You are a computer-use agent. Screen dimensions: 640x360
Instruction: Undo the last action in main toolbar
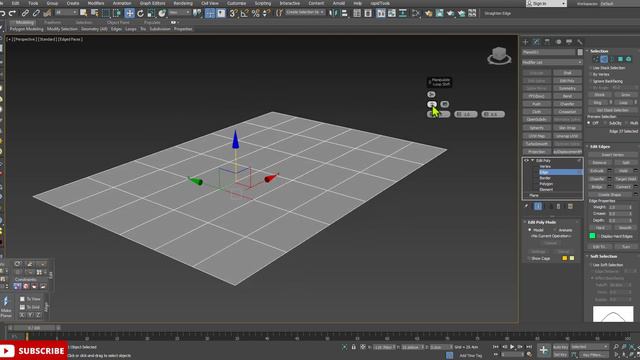[3, 13]
